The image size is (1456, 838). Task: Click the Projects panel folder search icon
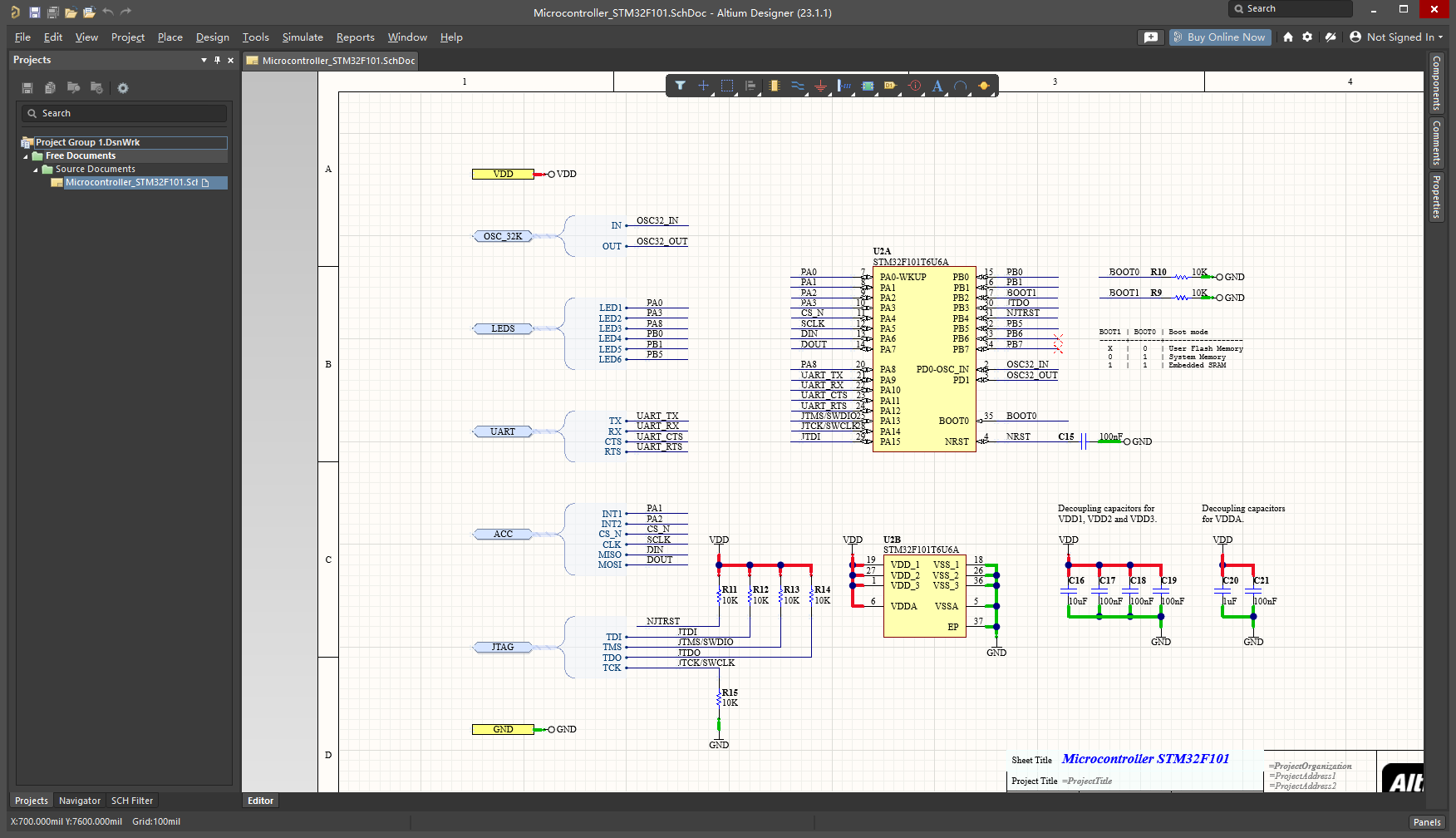click(x=74, y=88)
